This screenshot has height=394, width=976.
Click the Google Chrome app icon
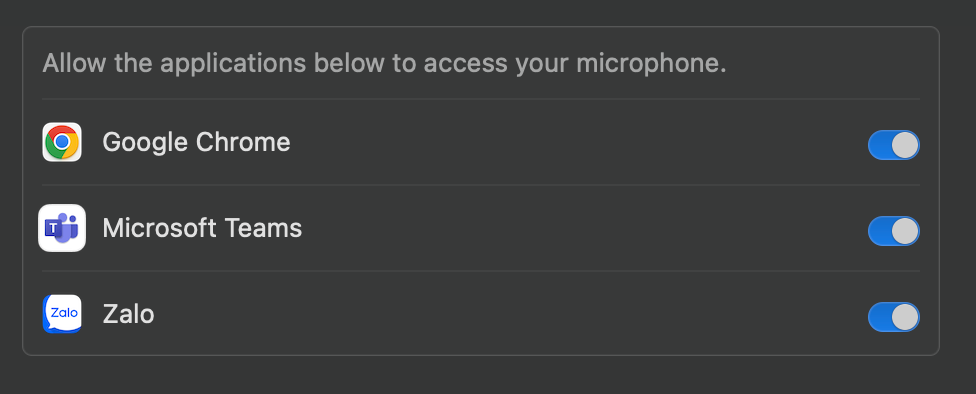[x=62, y=142]
